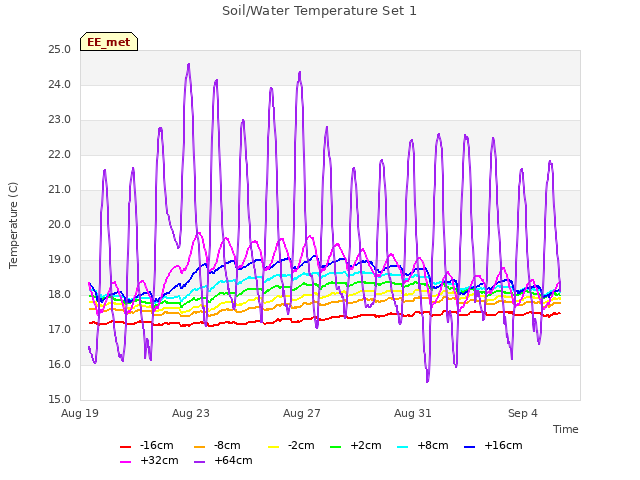640x480 pixels.
Task: Click the yellow -2cm legend swatch
Action: (273, 447)
